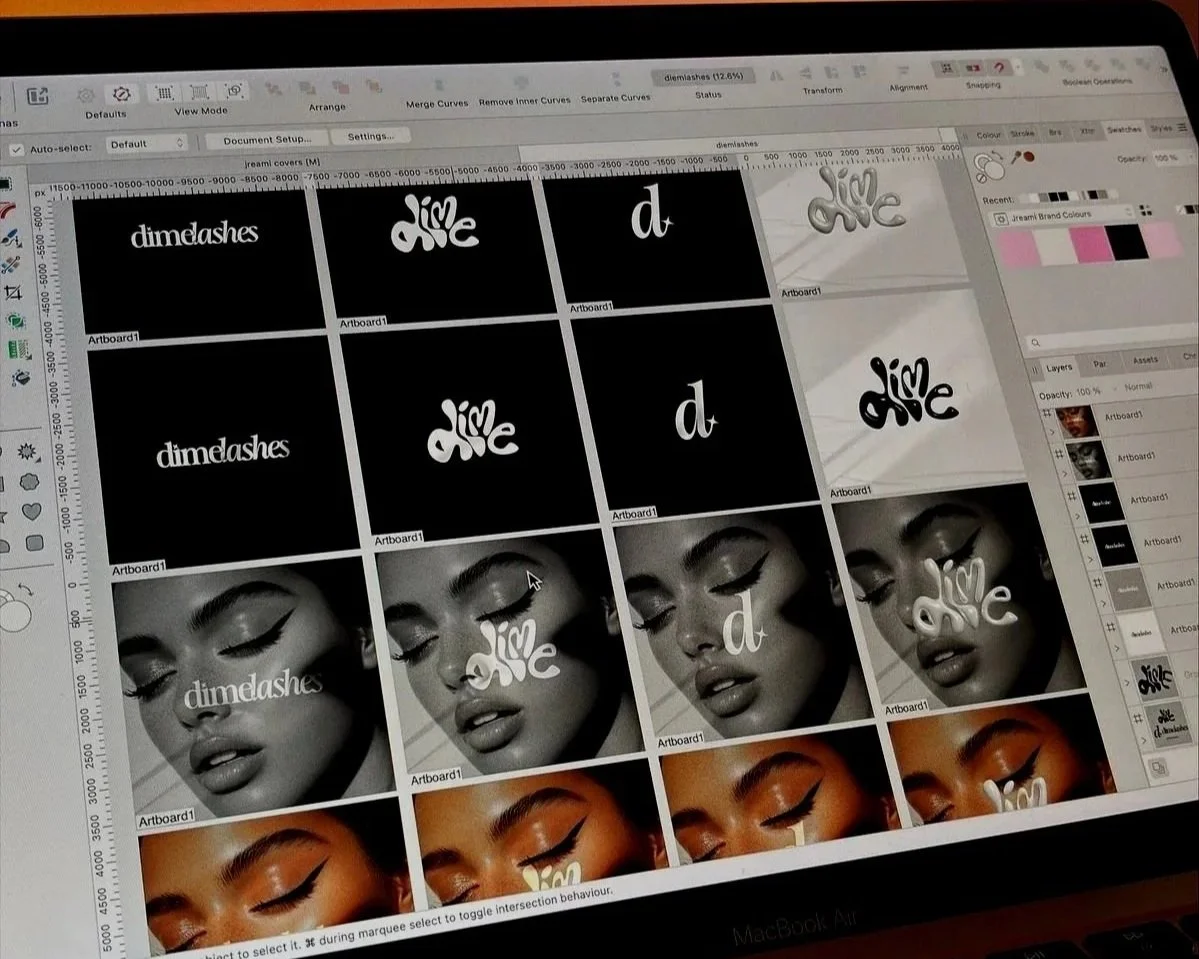
Task: Open Document Setup
Action: [267, 140]
